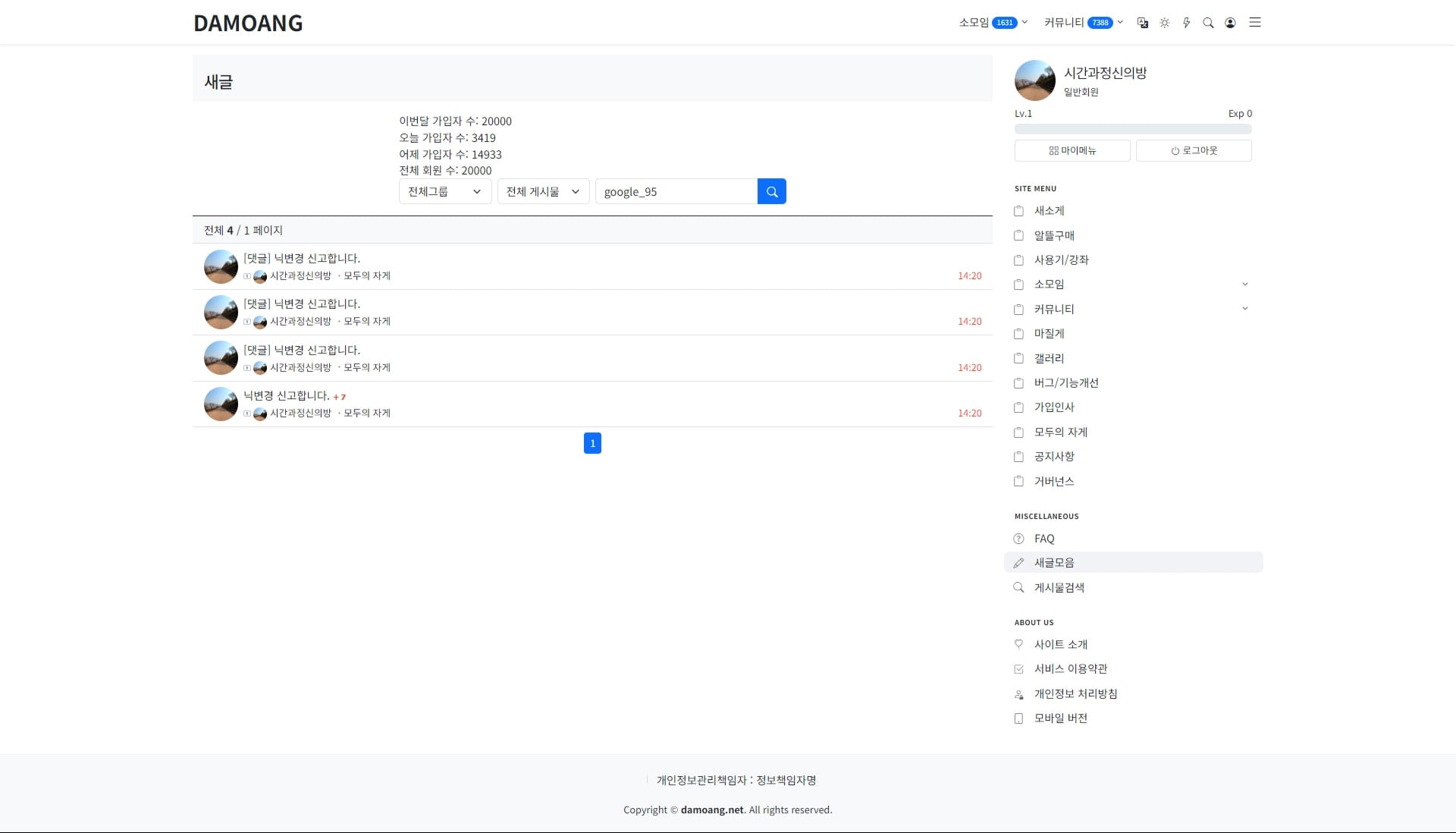Viewport: 1456px width, 833px height.
Task: Open 게시물검색 in miscellaneous menu
Action: [x=1059, y=587]
